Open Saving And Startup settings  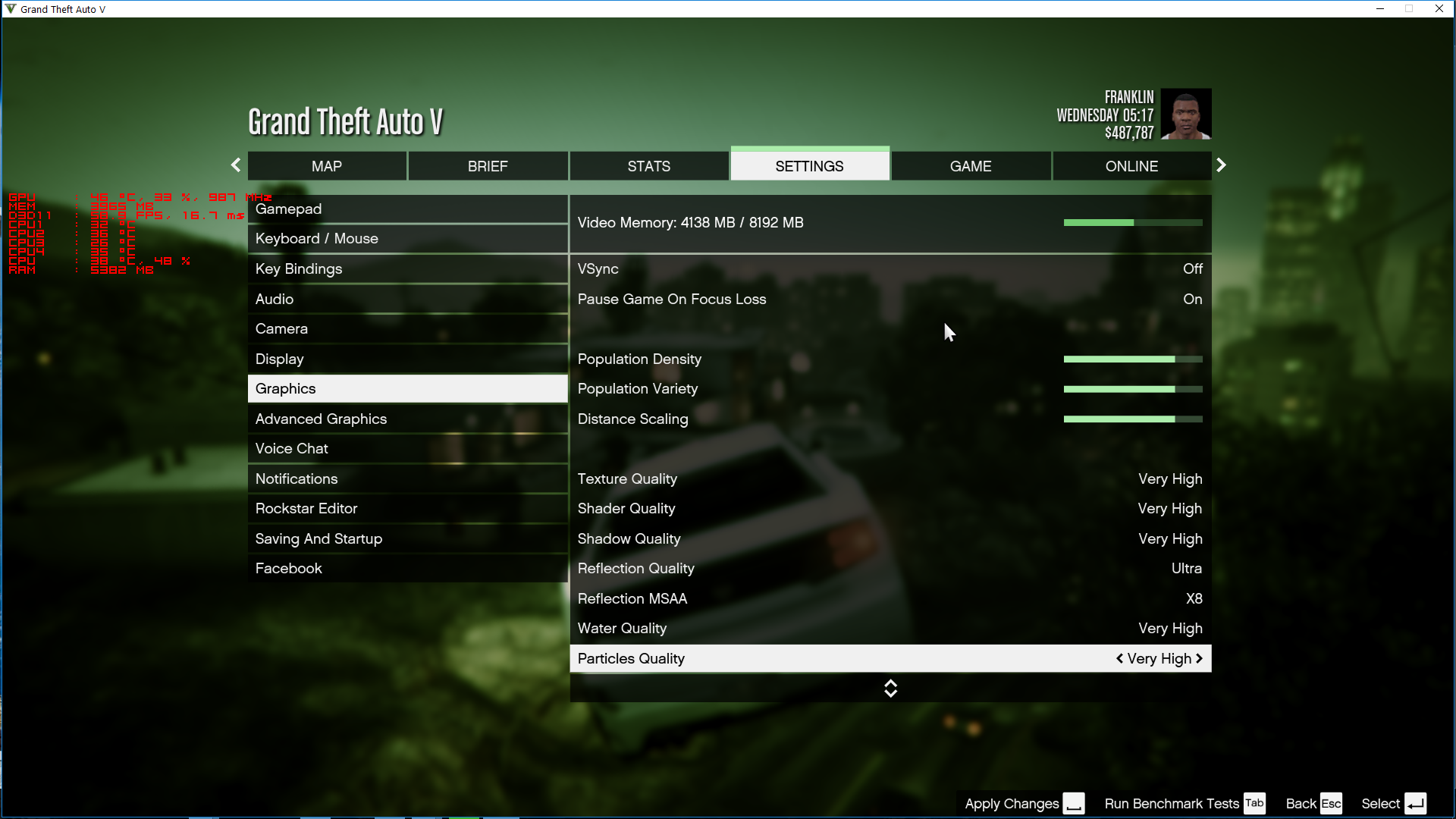pos(408,538)
